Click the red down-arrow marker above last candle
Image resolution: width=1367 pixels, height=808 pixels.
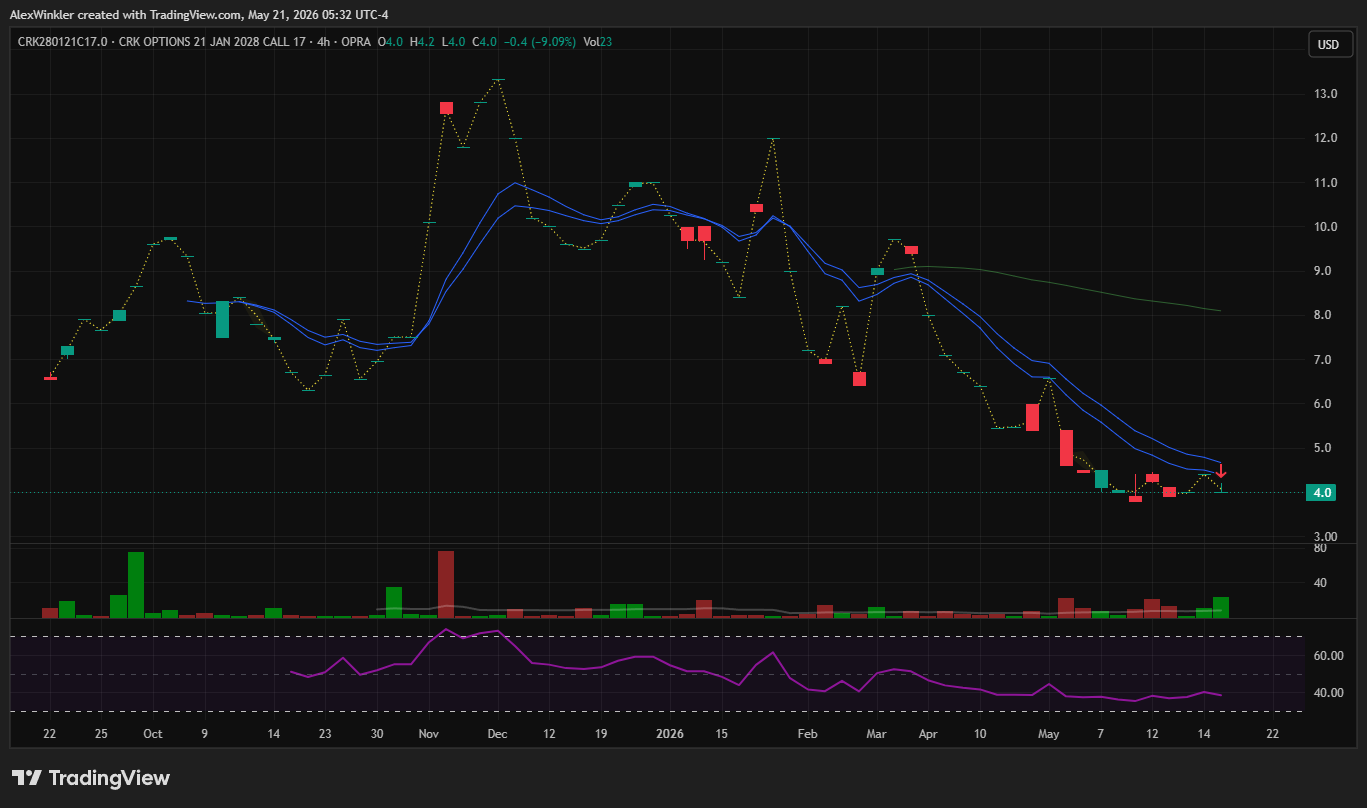tap(1221, 471)
